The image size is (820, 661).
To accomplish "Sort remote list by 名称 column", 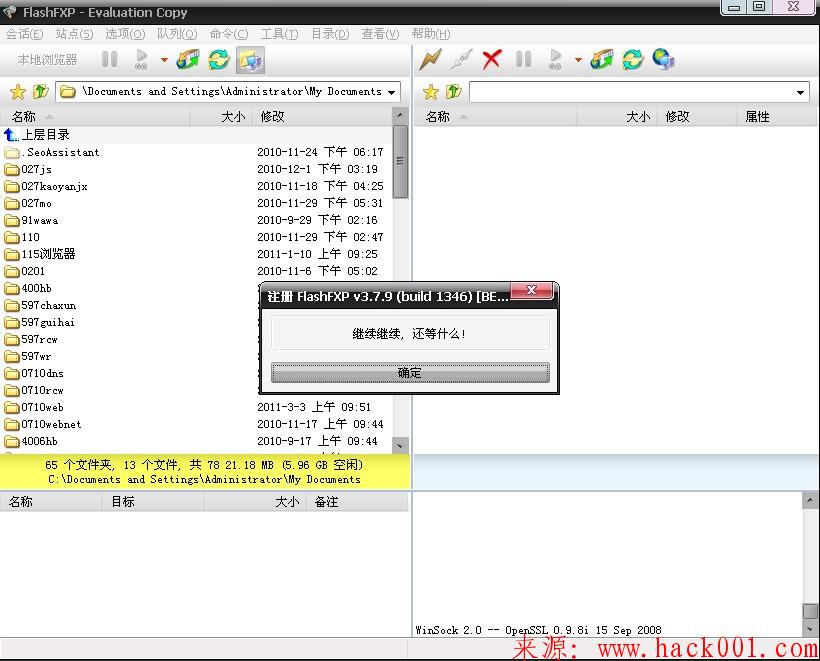I will [495, 117].
